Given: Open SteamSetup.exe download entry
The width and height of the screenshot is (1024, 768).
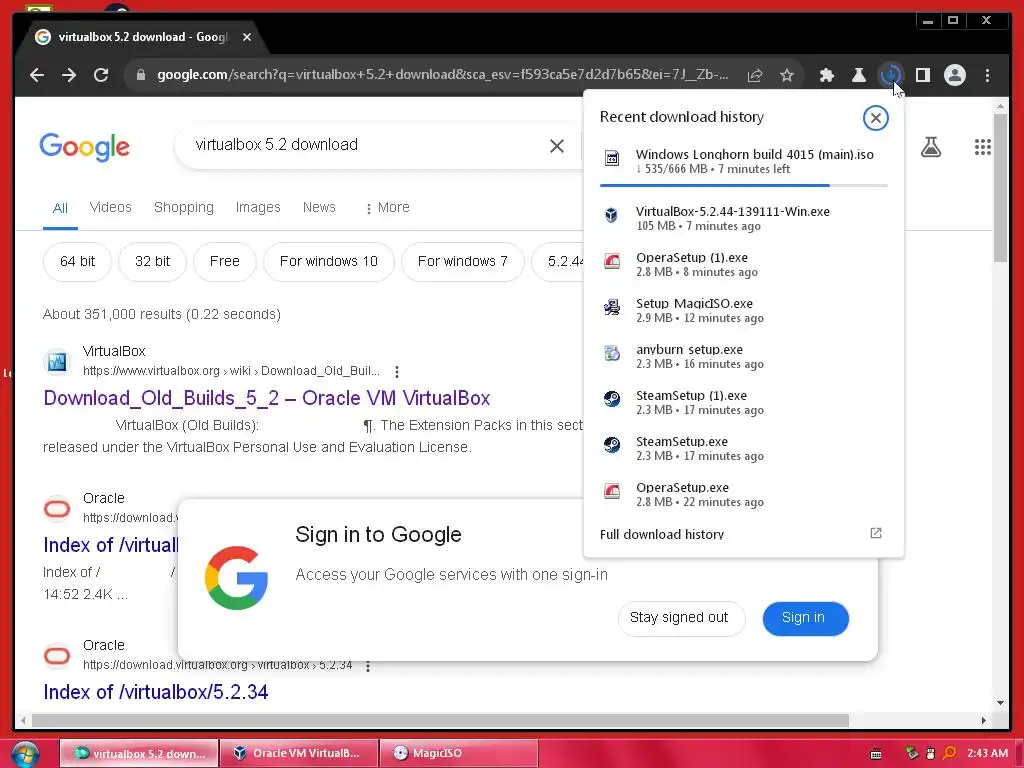Looking at the screenshot, I should point(743,448).
